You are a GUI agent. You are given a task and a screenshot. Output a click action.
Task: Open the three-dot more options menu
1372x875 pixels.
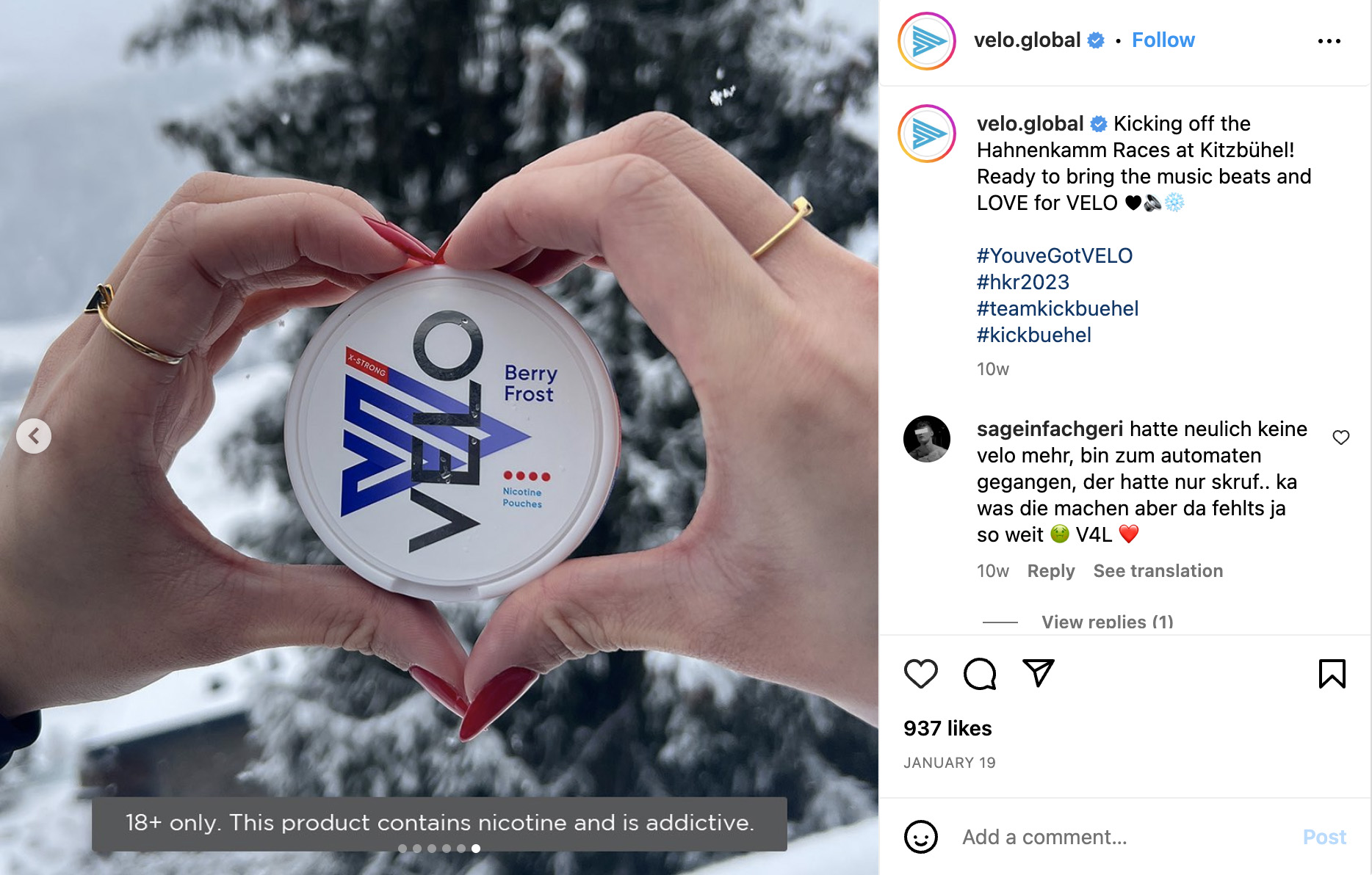[1329, 41]
